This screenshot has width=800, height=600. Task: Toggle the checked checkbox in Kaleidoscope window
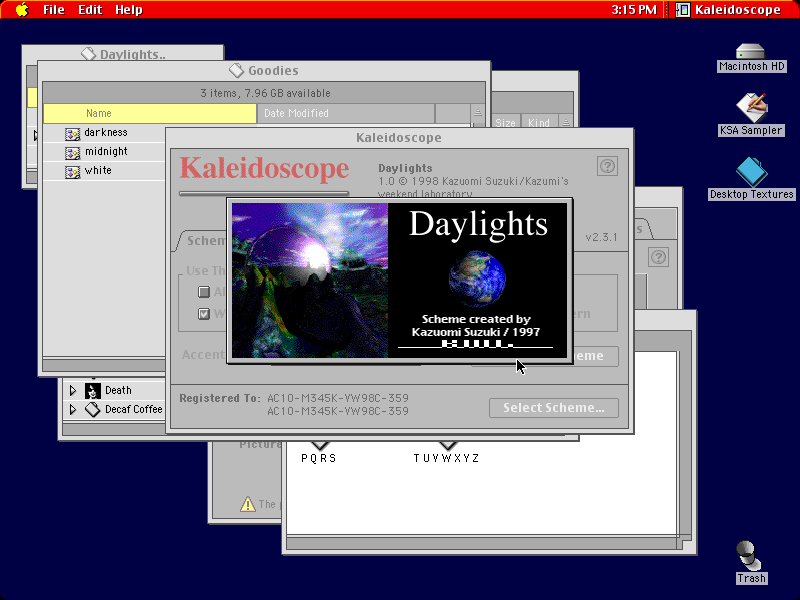pyautogui.click(x=204, y=314)
